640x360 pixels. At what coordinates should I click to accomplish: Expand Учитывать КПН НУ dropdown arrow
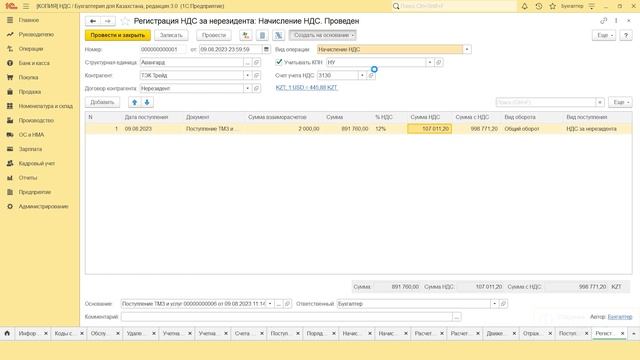tap(430, 62)
